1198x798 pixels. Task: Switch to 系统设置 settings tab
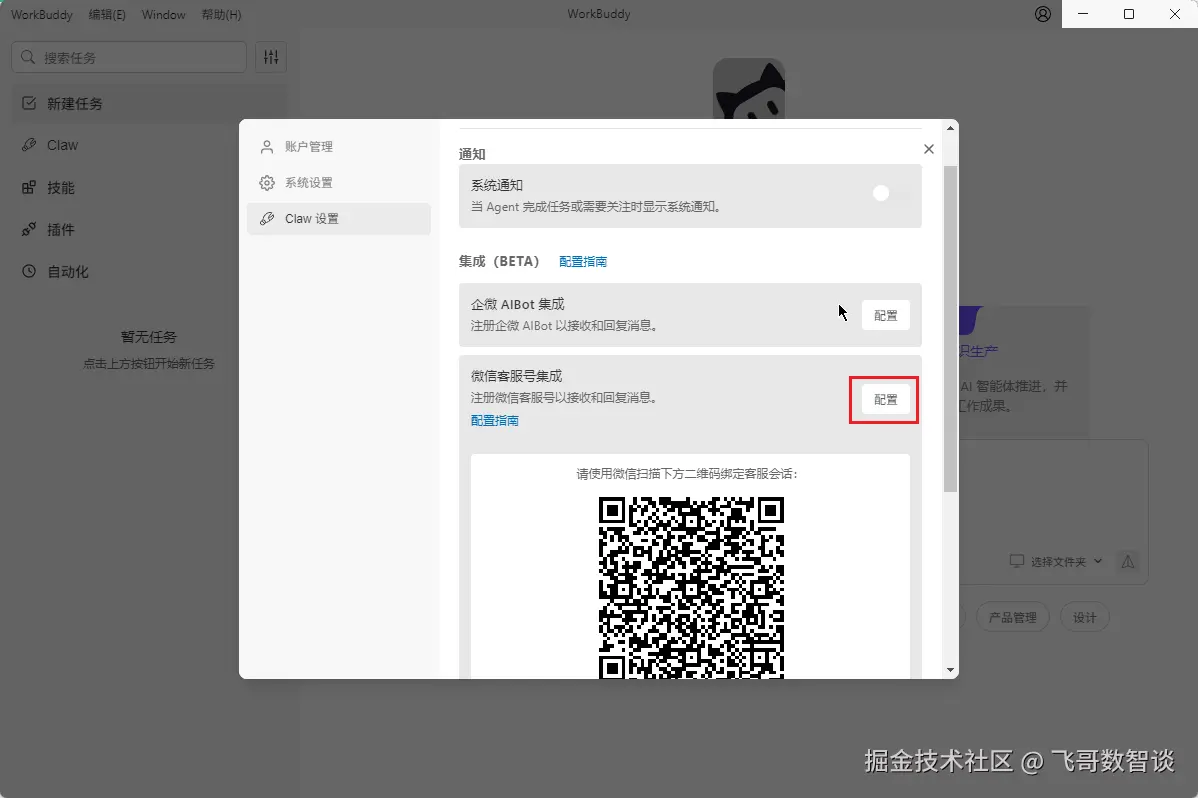click(338, 183)
